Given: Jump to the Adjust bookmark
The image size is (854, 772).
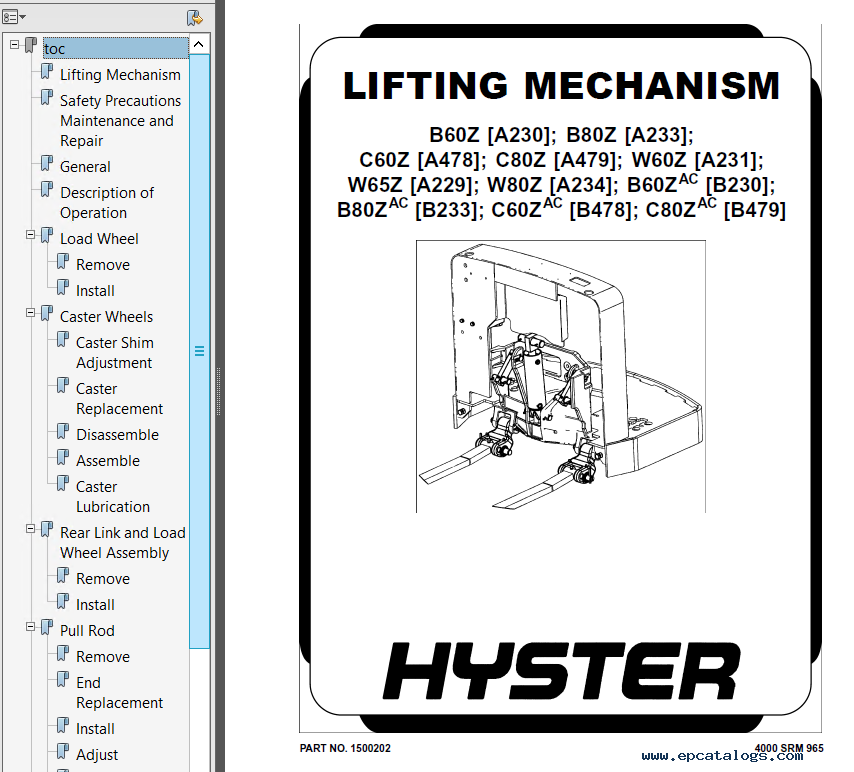Looking at the screenshot, I should (x=97, y=755).
